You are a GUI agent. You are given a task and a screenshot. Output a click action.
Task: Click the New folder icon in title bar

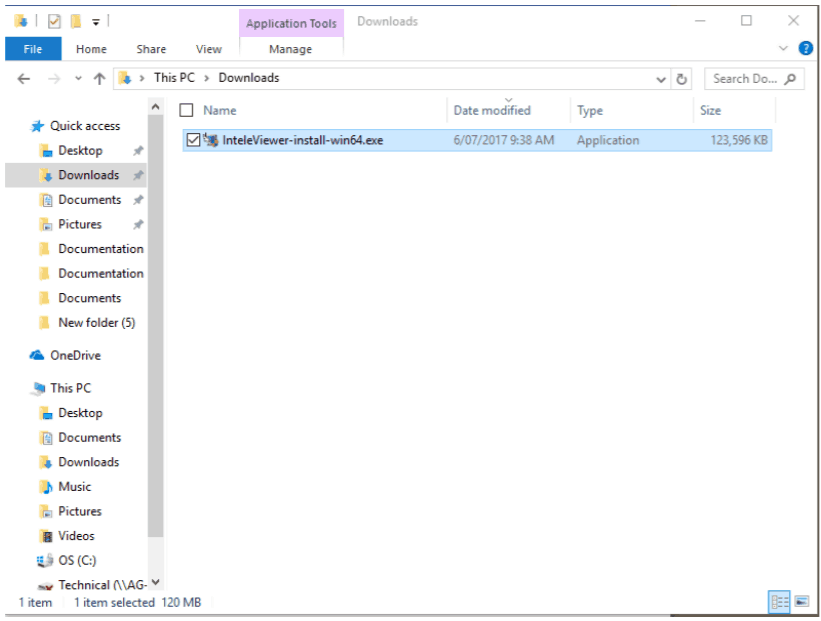pyautogui.click(x=76, y=21)
